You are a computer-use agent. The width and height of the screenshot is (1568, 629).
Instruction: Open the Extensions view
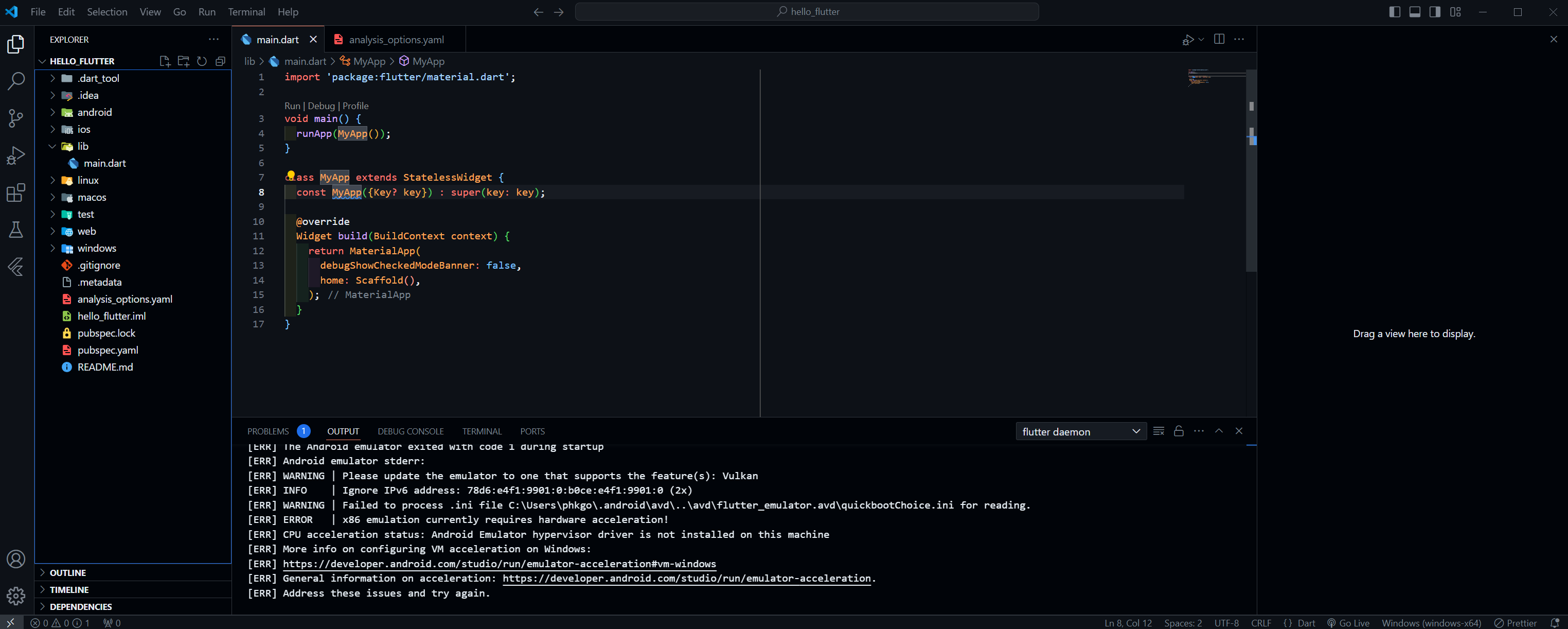[16, 193]
